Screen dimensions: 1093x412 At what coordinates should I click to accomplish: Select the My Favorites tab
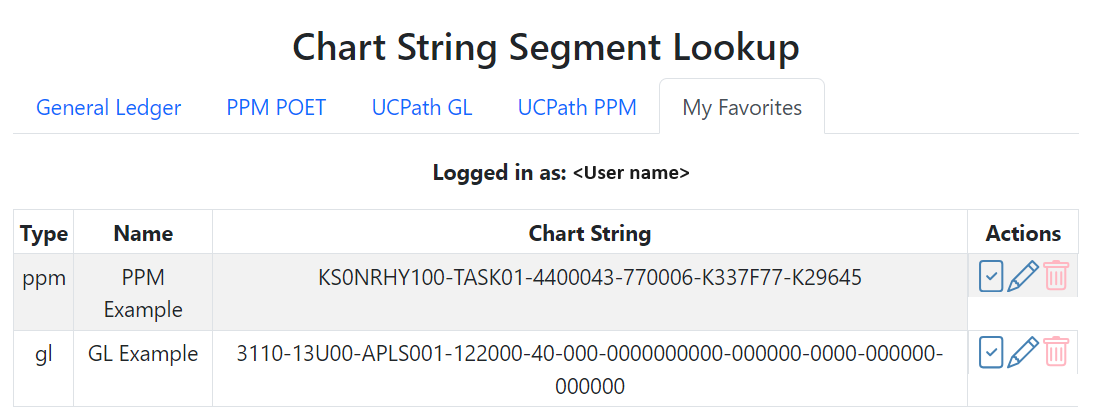[742, 107]
